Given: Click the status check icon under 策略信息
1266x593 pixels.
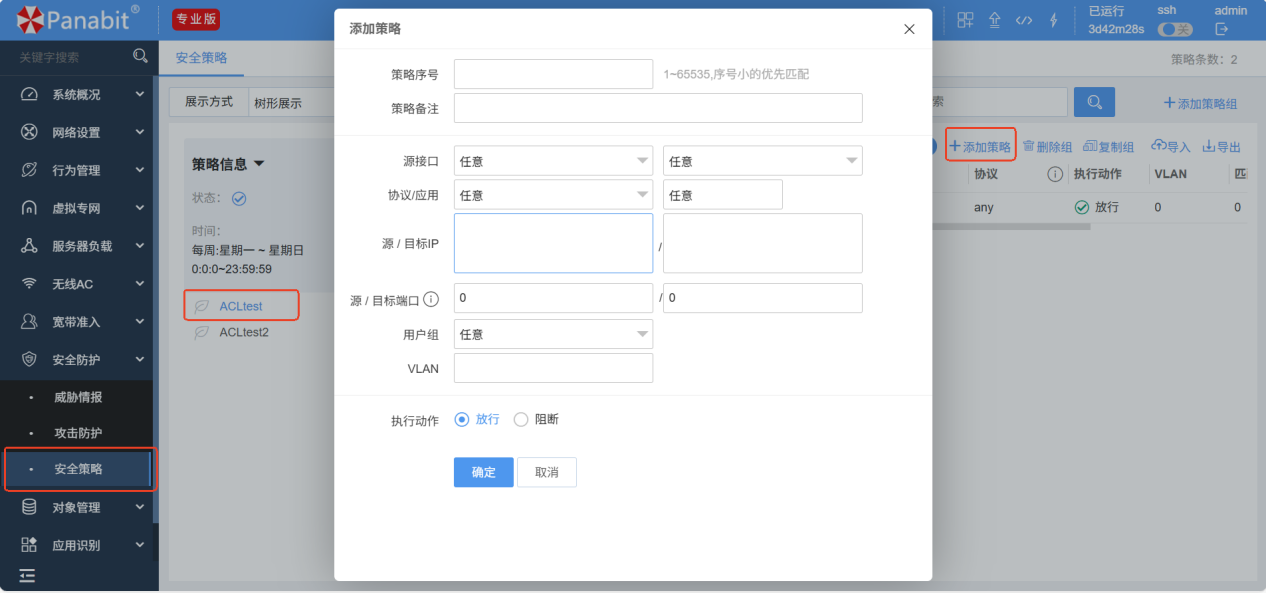Looking at the screenshot, I should click(239, 198).
